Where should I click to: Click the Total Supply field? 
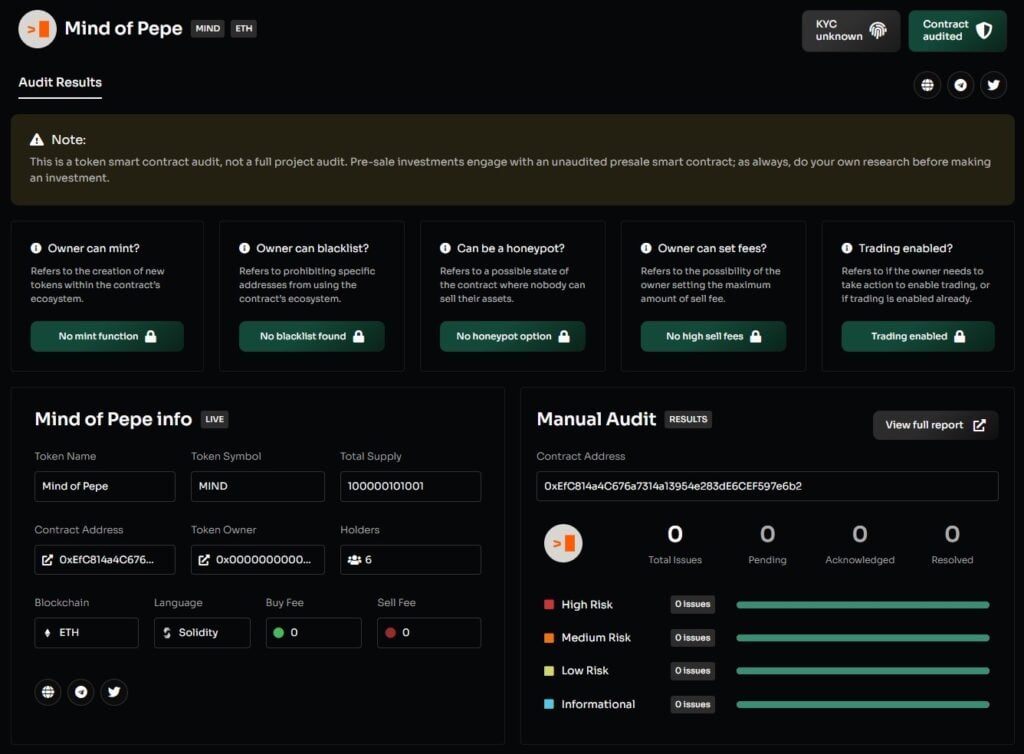coord(410,486)
